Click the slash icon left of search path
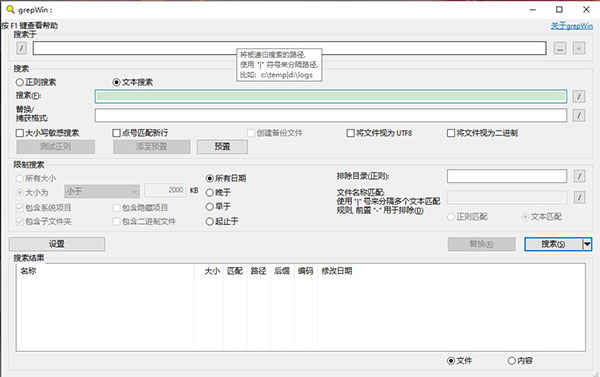This screenshot has width=600, height=377. pos(22,48)
